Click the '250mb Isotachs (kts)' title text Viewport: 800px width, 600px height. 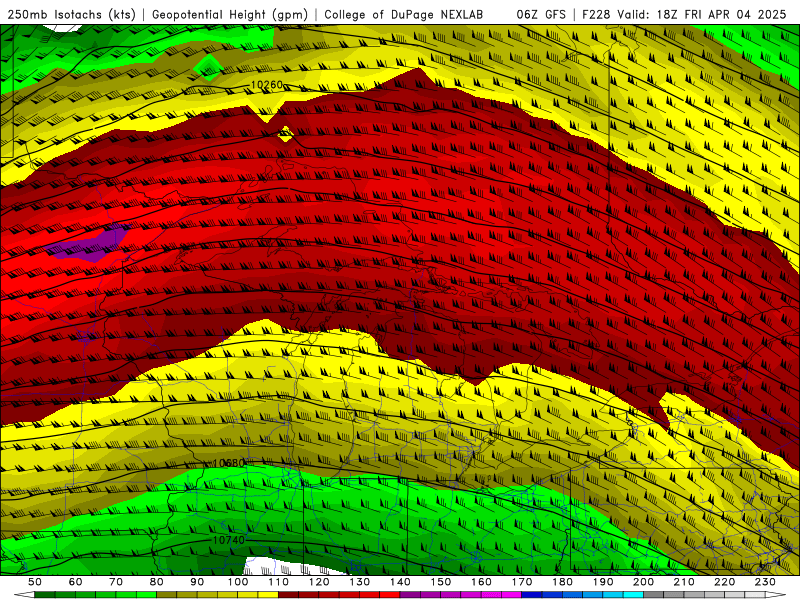point(72,15)
